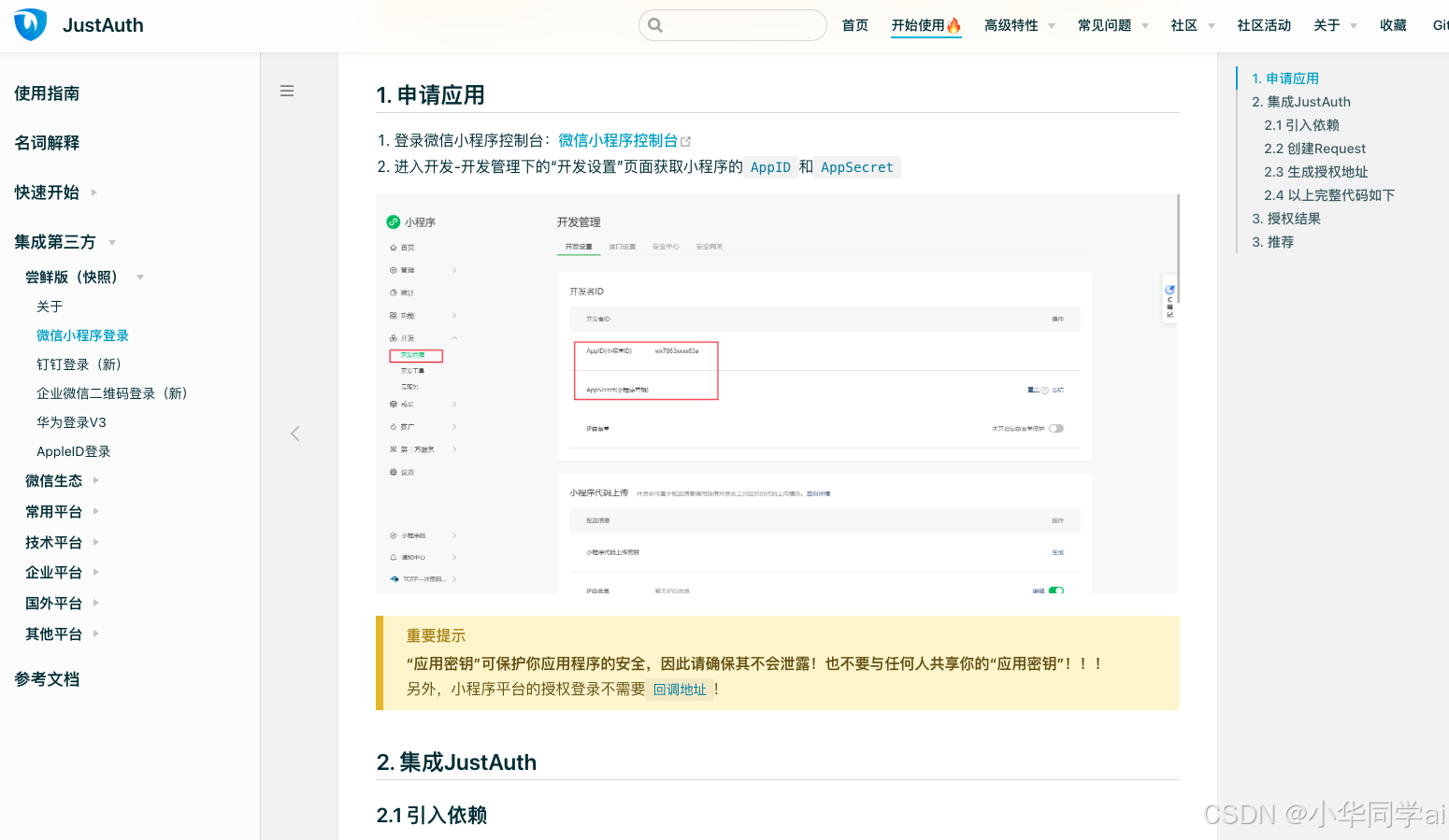Jump to 2.2 创建Request in contents
Image resolution: width=1449 pixels, height=840 pixels.
(1314, 149)
